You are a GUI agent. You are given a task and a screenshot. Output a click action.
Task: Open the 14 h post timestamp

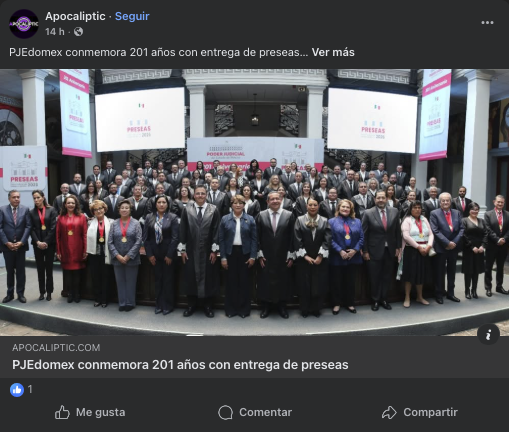click(x=55, y=32)
